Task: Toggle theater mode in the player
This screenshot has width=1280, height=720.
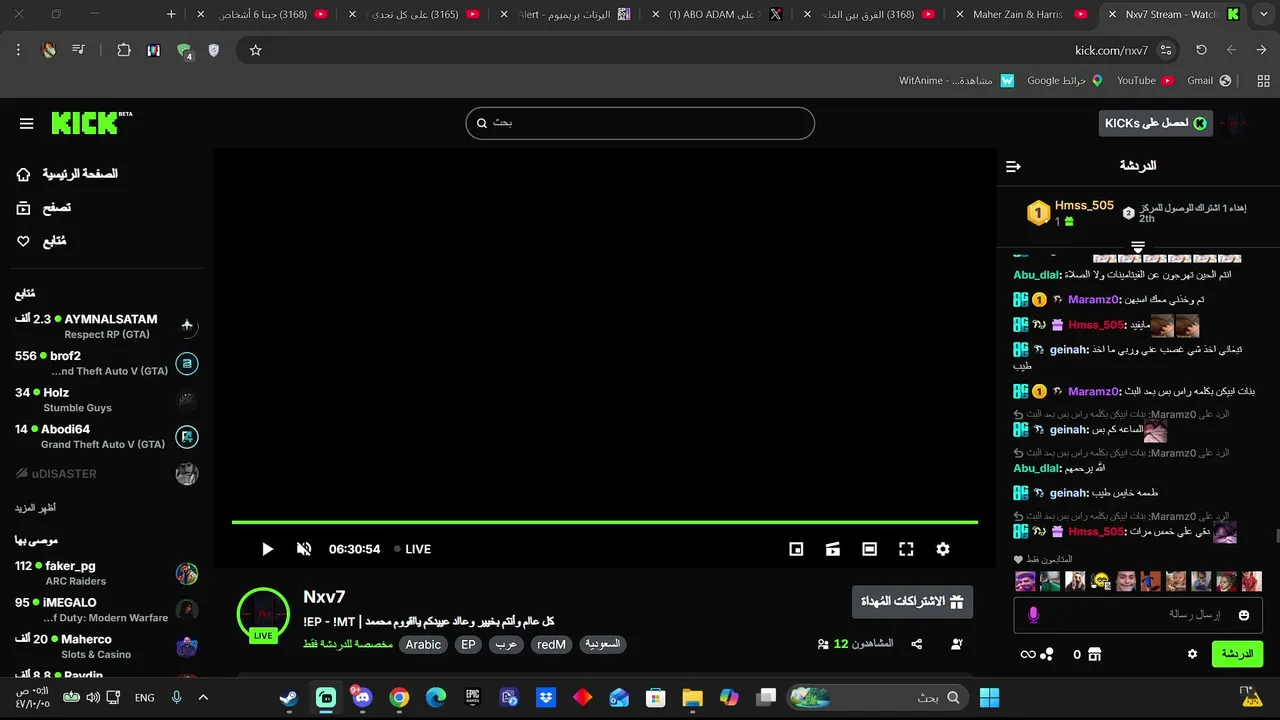Action: coord(870,549)
